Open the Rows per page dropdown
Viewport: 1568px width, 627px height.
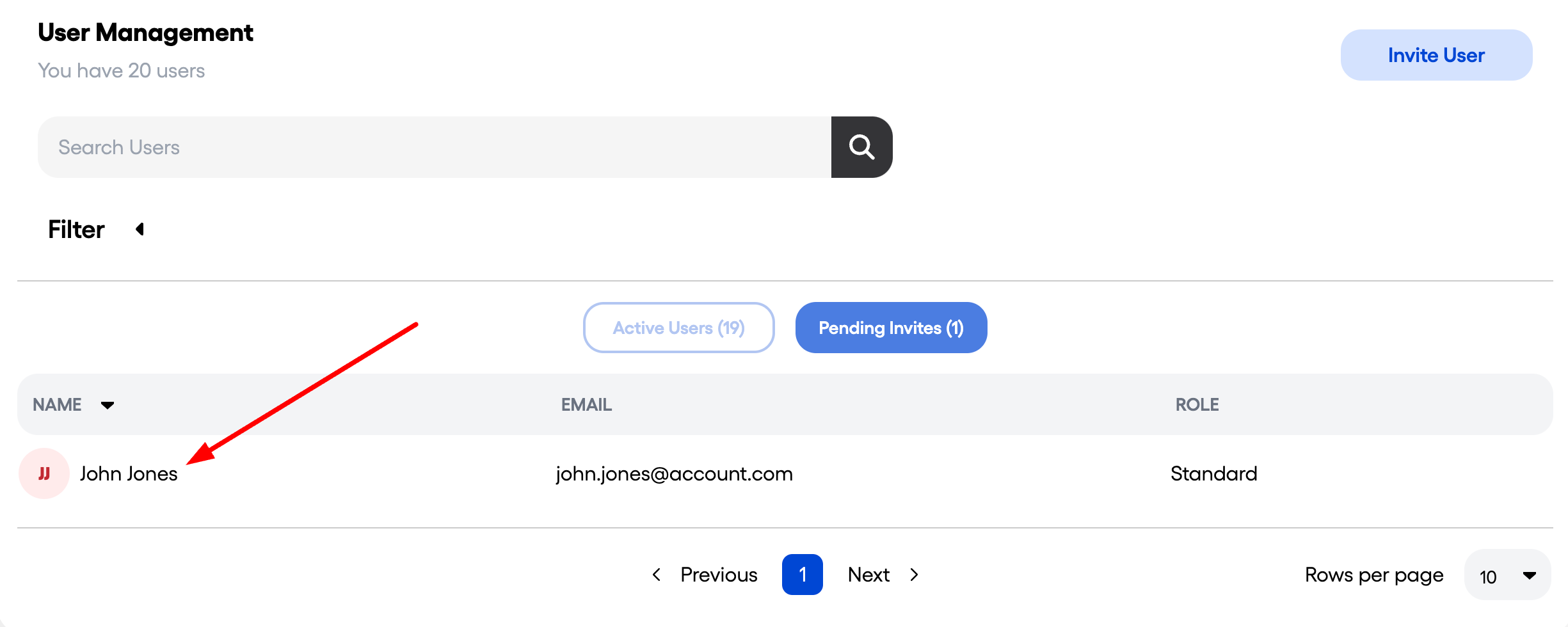[x=1507, y=575]
